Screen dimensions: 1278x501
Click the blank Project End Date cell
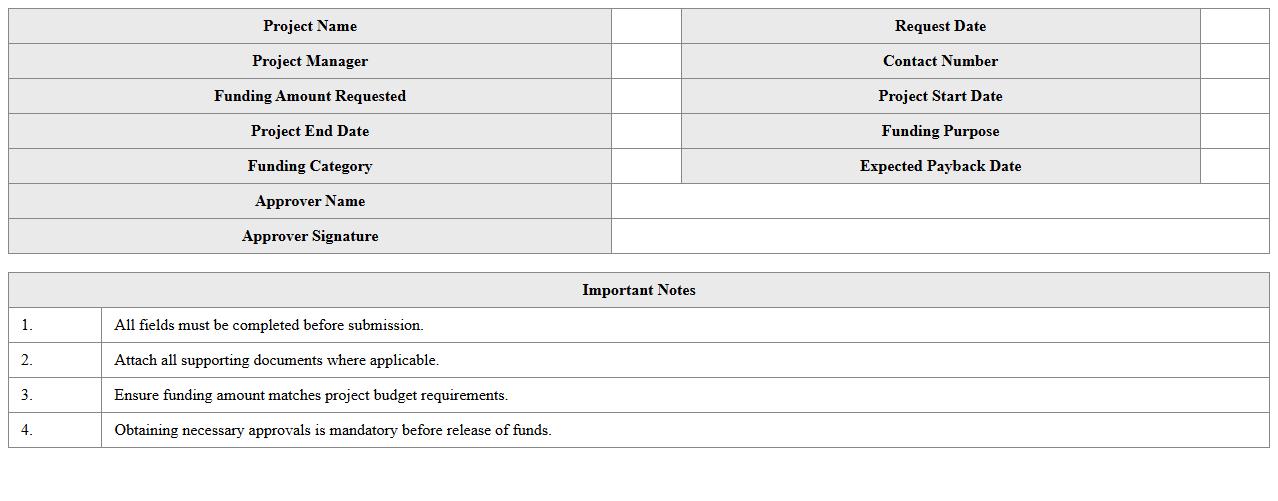click(646, 131)
